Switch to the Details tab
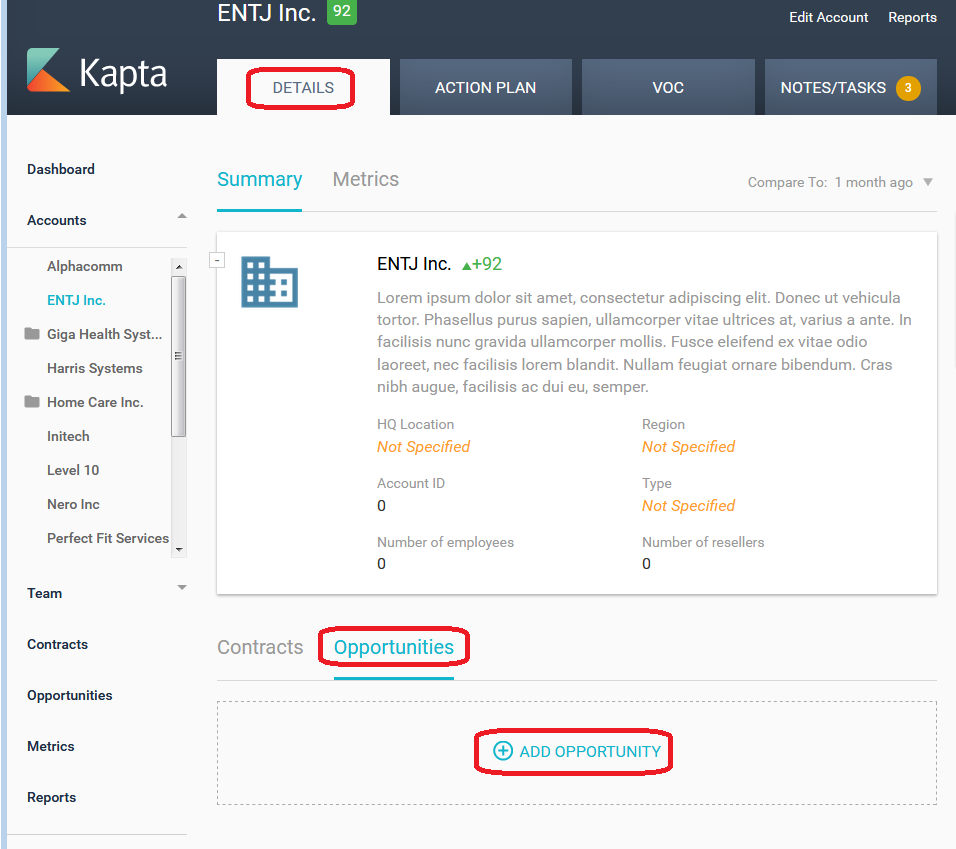956x849 pixels. point(303,88)
